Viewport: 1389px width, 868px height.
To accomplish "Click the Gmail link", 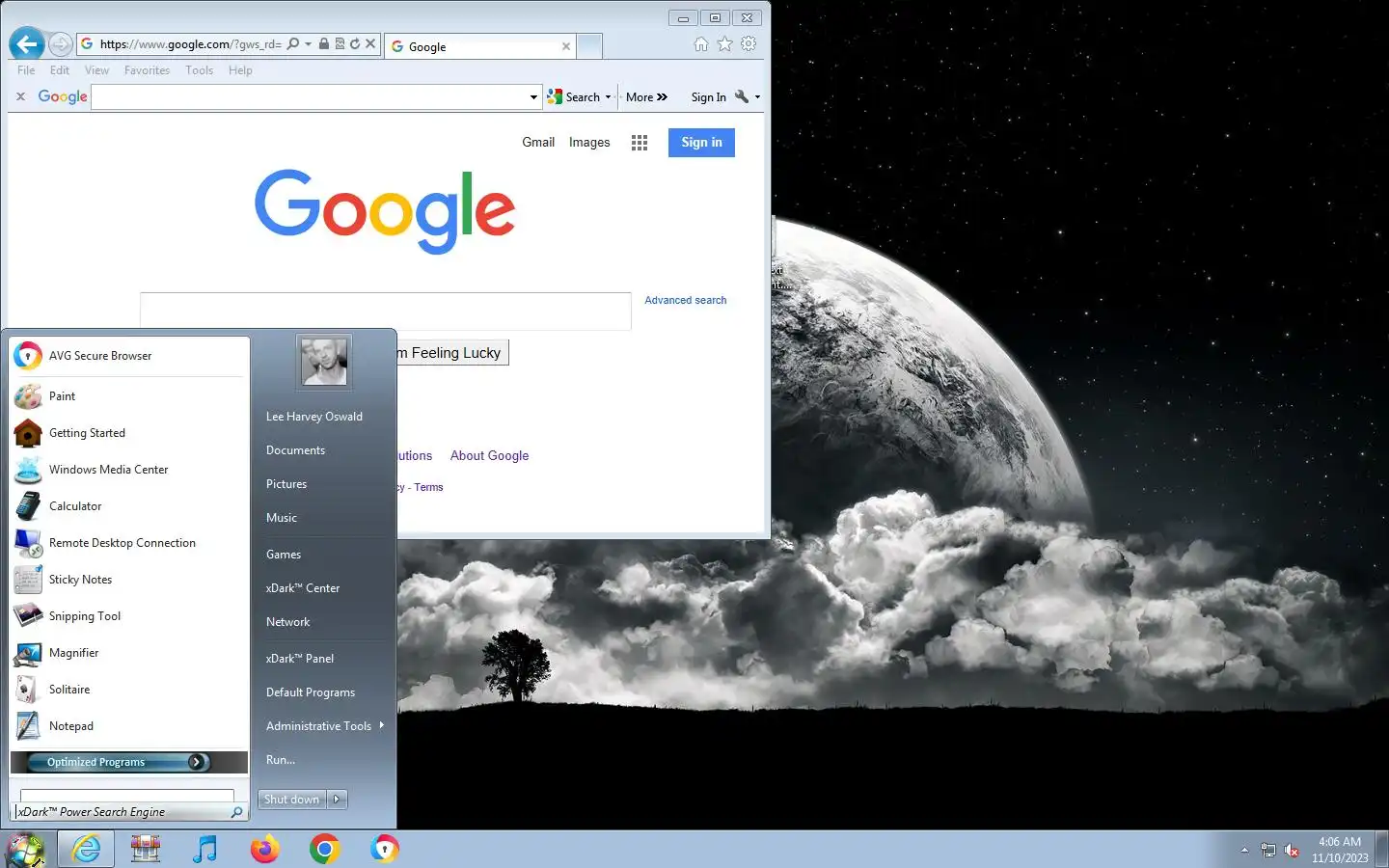I will click(x=538, y=143).
